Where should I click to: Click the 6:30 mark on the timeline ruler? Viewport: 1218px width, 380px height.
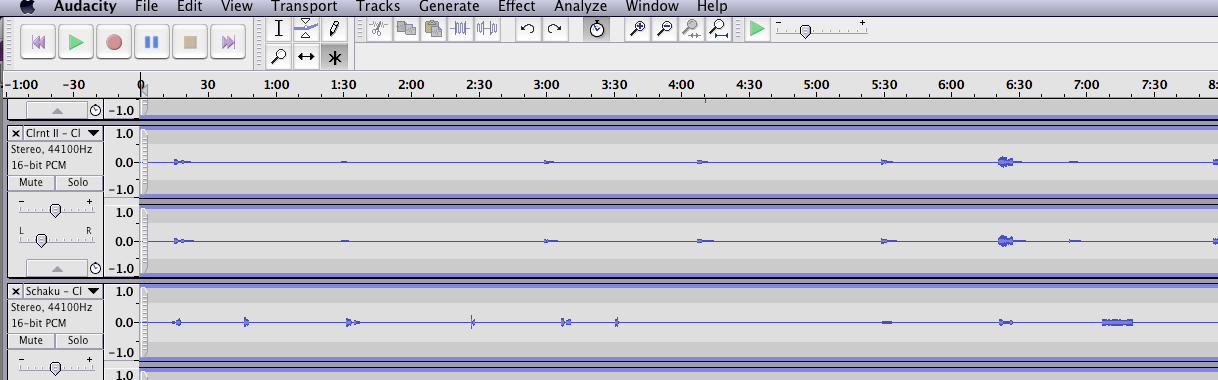click(x=1018, y=85)
